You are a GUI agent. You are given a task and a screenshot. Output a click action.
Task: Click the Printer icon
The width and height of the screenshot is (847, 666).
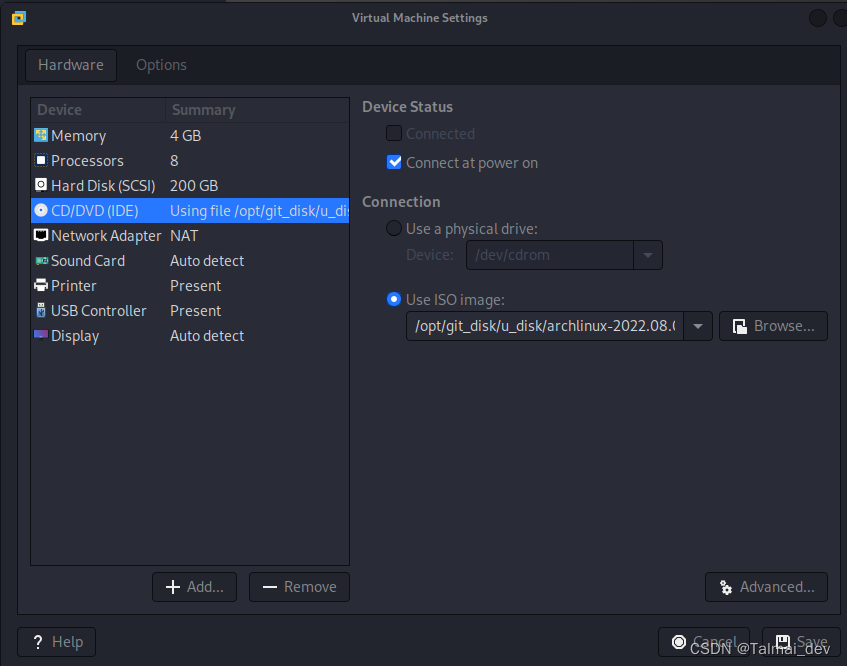[x=41, y=285]
